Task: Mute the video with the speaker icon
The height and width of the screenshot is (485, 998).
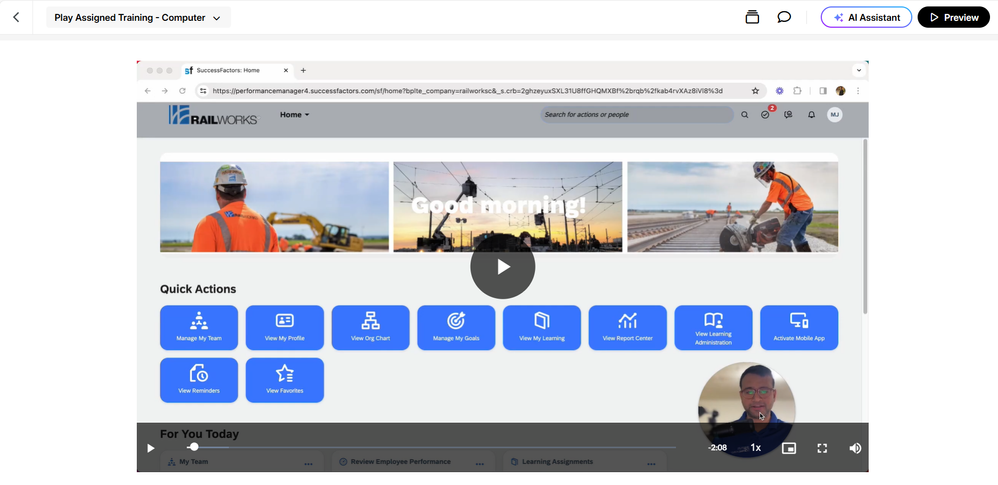Action: (x=855, y=448)
